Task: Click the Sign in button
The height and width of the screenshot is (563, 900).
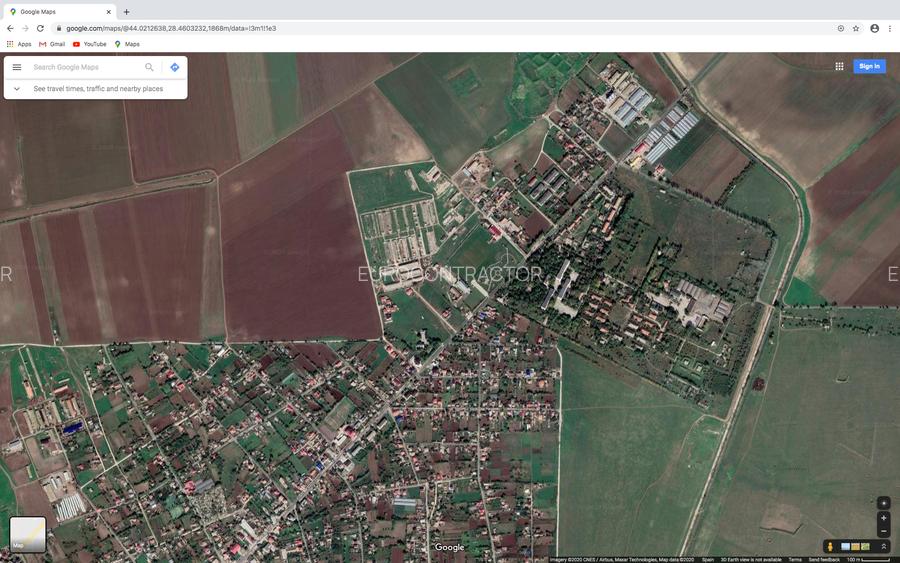Action: (x=869, y=66)
